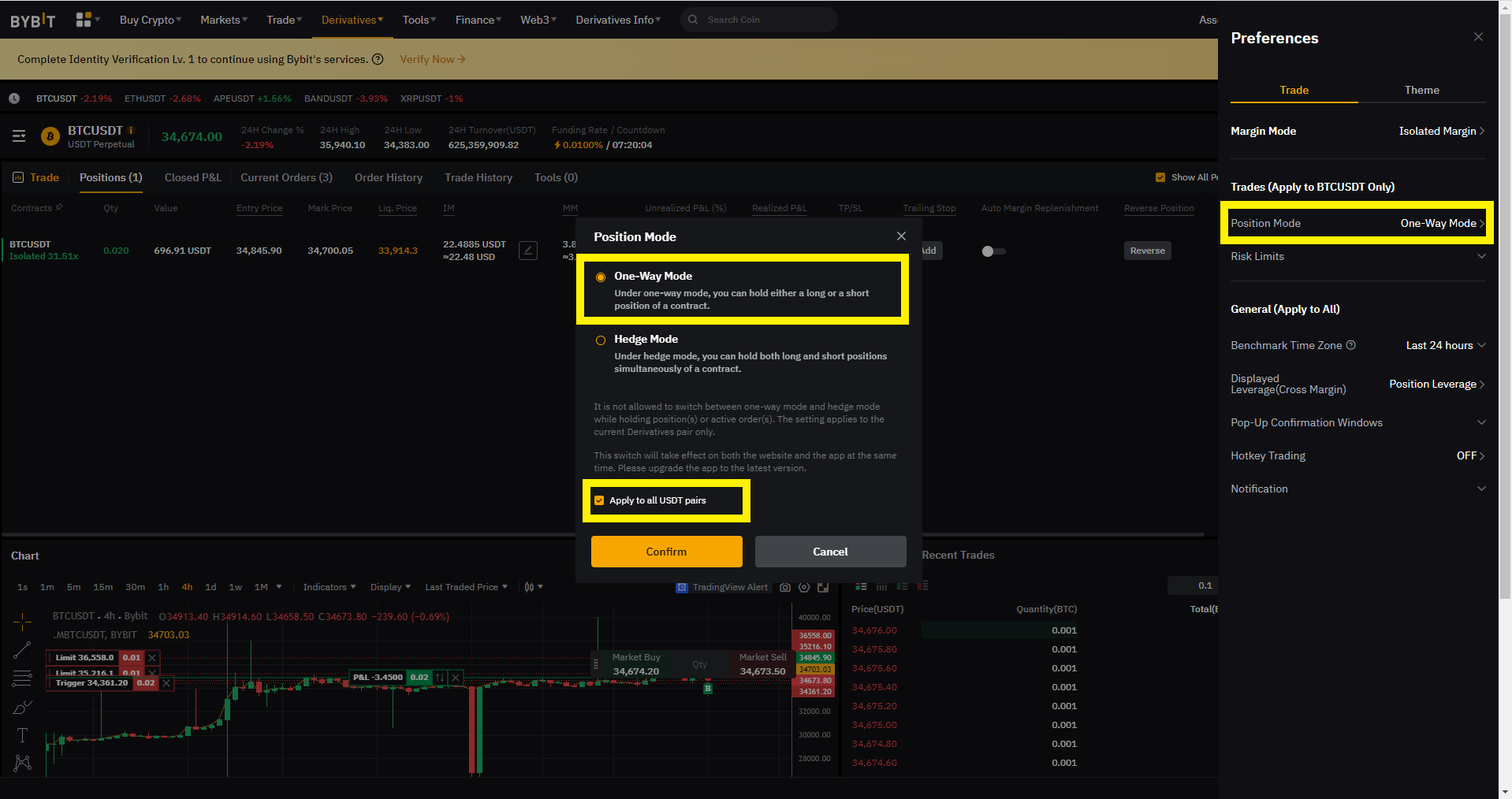Show sell-only order book view
This screenshot has width=1512, height=799.
923,586
